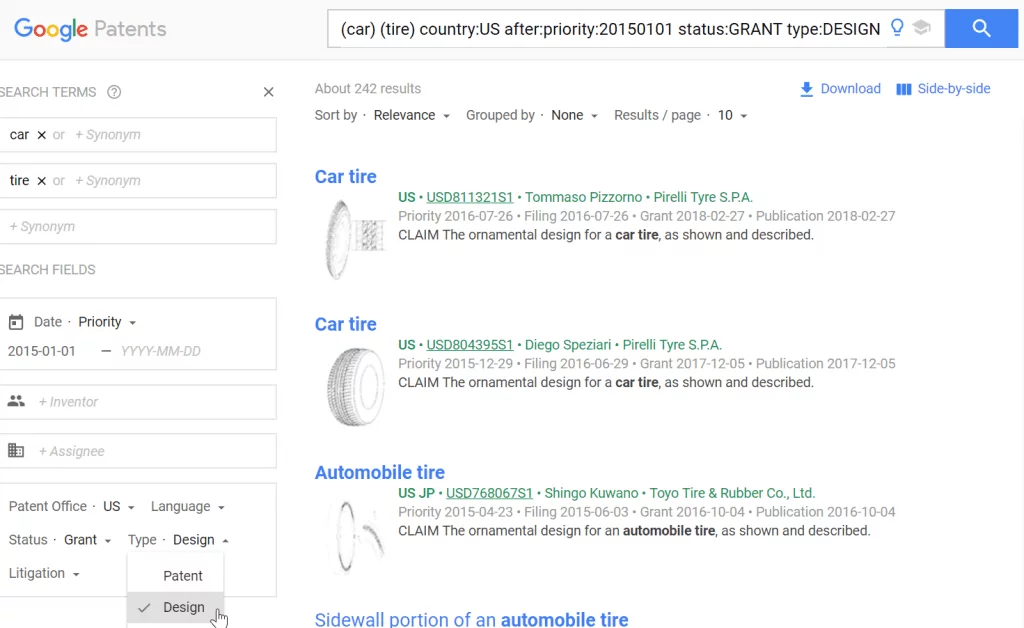The height and width of the screenshot is (628, 1024).
Task: Click the Synonym field next to 'car'
Action: point(108,134)
